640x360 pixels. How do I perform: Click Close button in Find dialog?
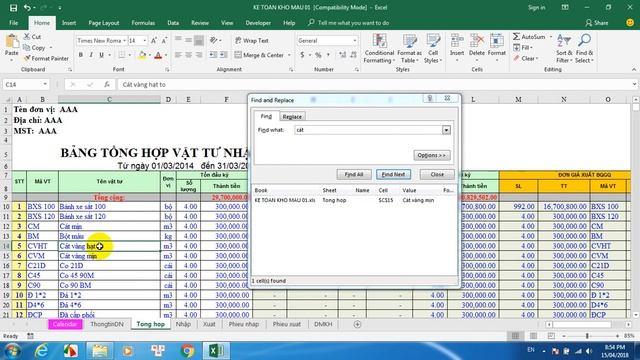437,174
